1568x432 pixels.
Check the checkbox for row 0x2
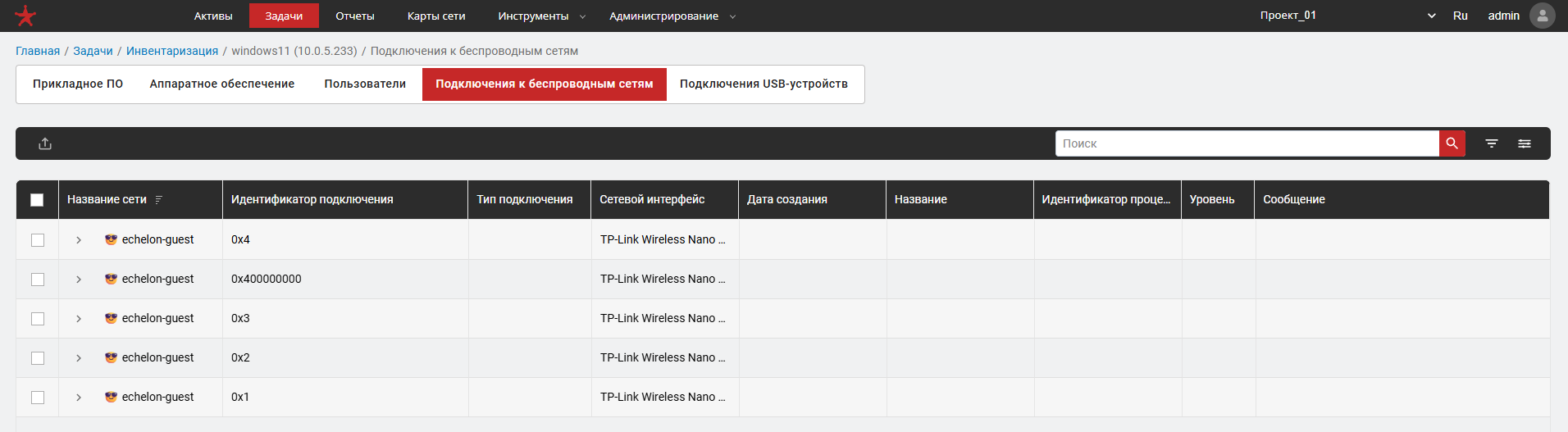tap(38, 358)
